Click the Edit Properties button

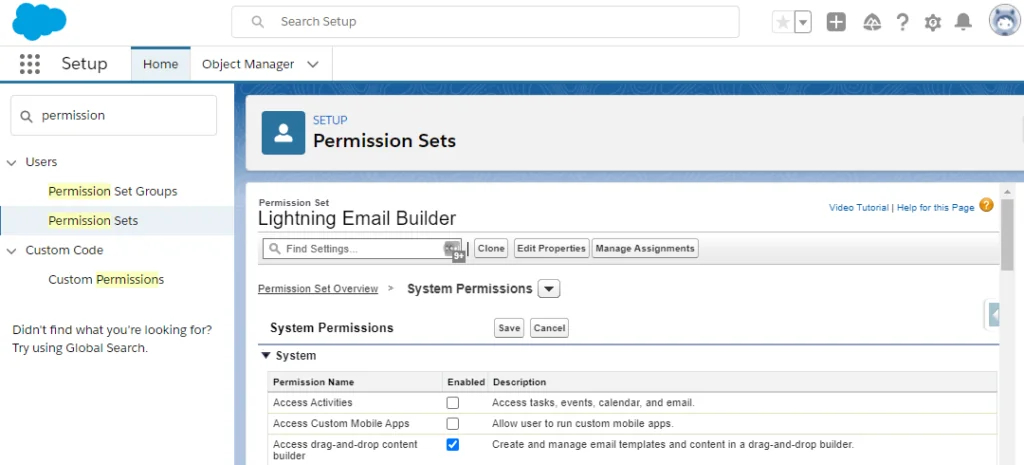551,249
